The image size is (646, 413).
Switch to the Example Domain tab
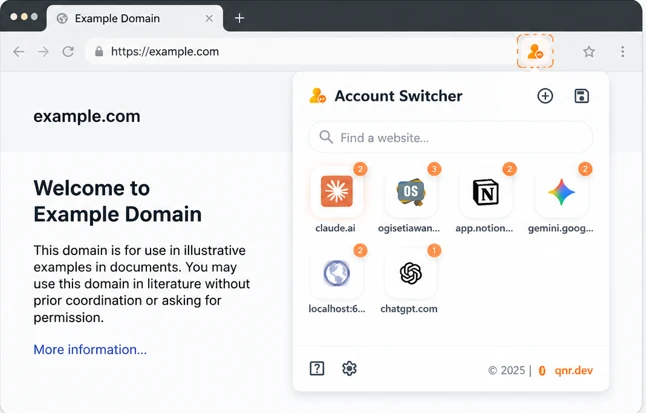(135, 19)
